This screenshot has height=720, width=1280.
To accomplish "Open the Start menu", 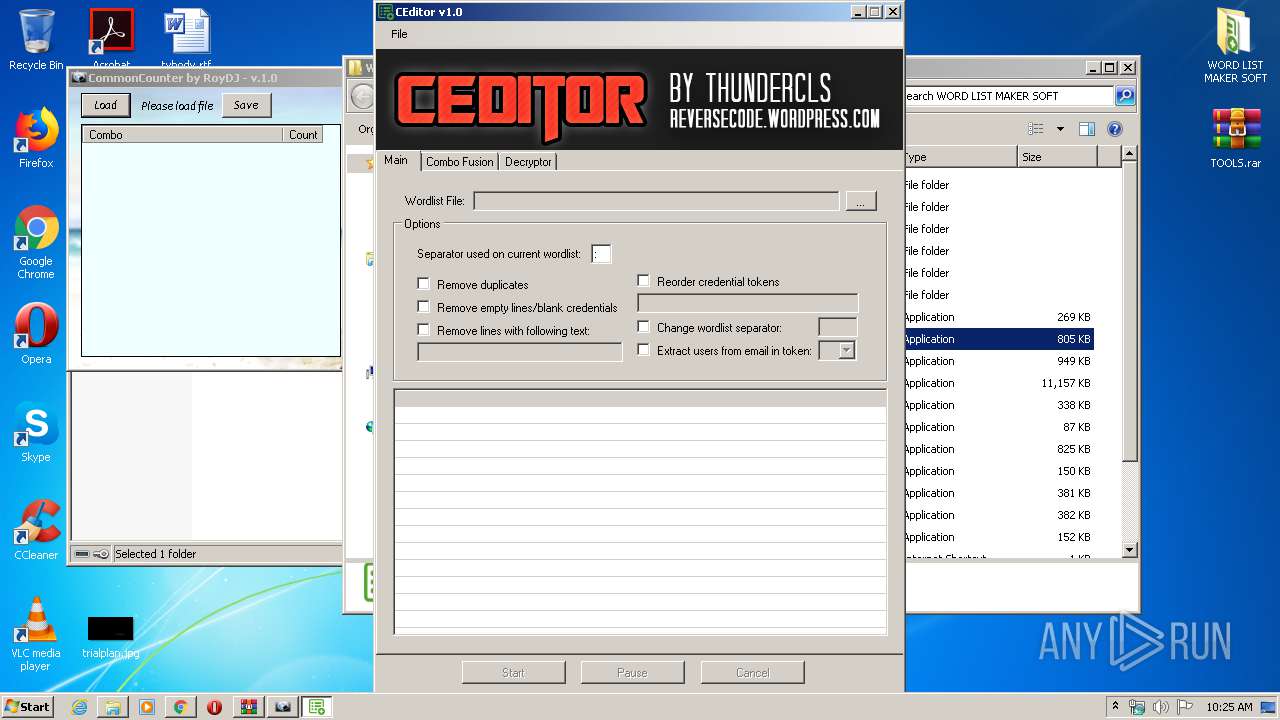I will click(28, 706).
